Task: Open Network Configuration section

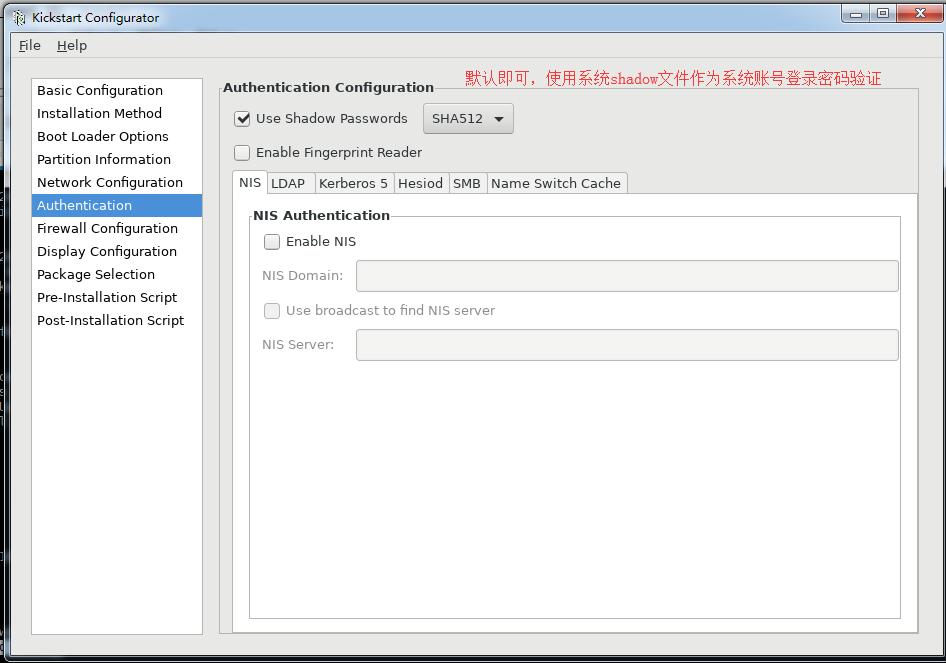Action: pos(117,182)
